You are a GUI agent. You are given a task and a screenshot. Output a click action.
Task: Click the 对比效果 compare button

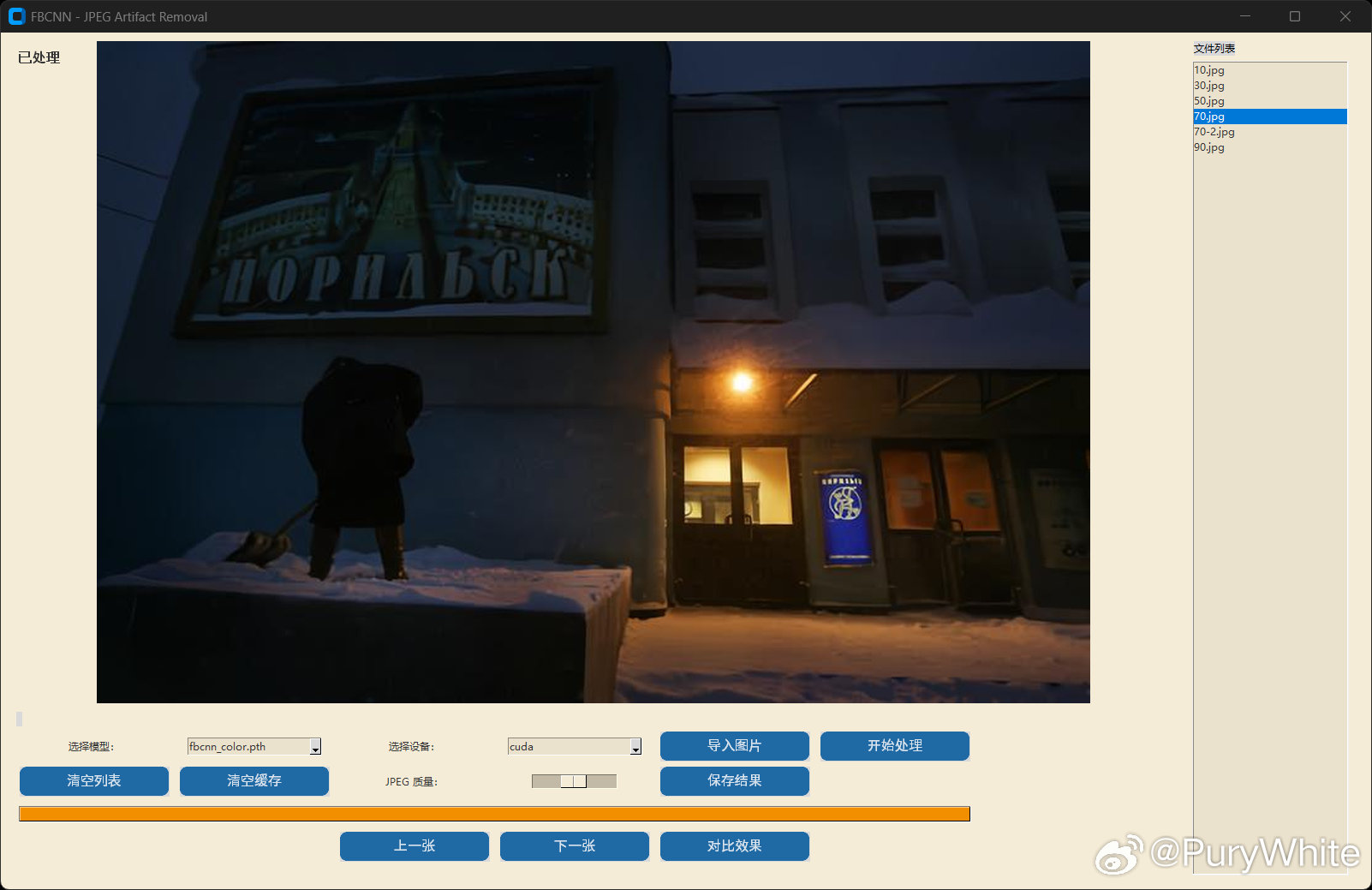coord(735,846)
